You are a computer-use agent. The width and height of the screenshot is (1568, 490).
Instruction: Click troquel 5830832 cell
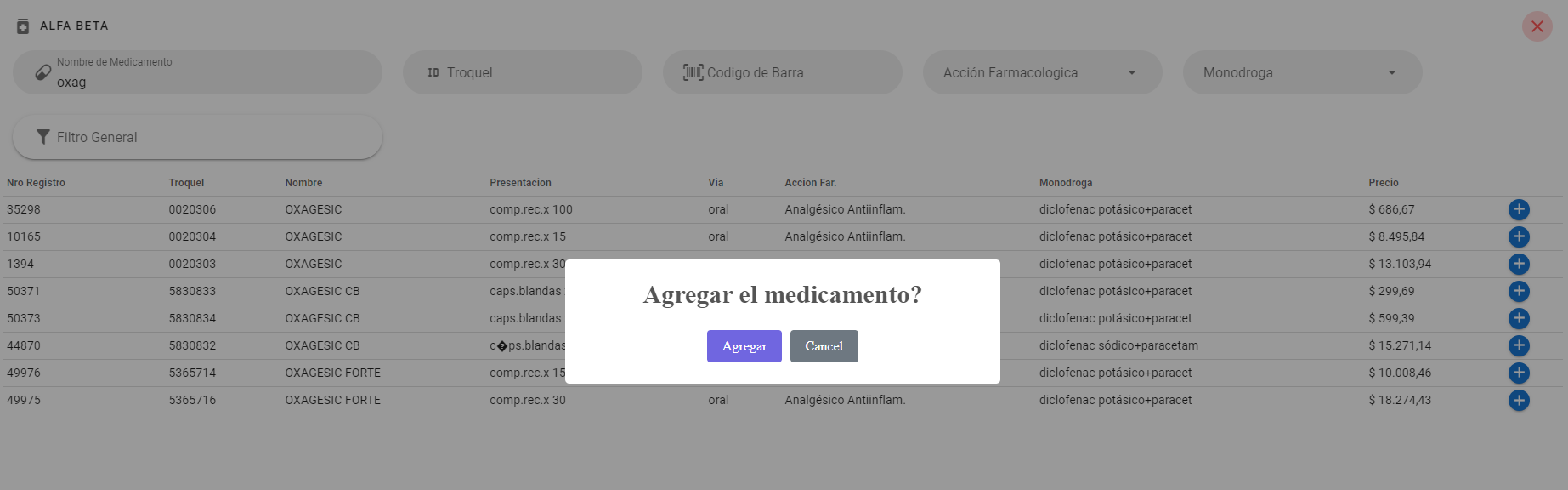(x=192, y=345)
